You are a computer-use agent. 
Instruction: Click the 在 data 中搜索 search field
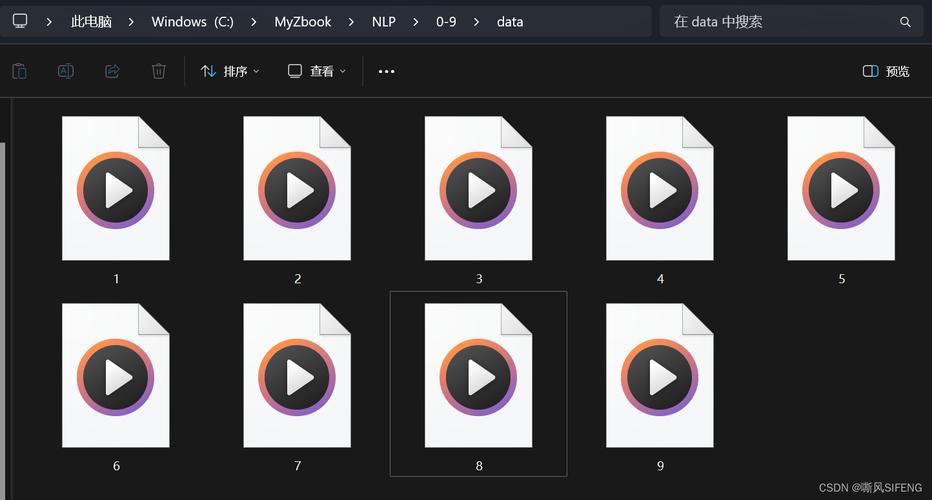(x=791, y=22)
